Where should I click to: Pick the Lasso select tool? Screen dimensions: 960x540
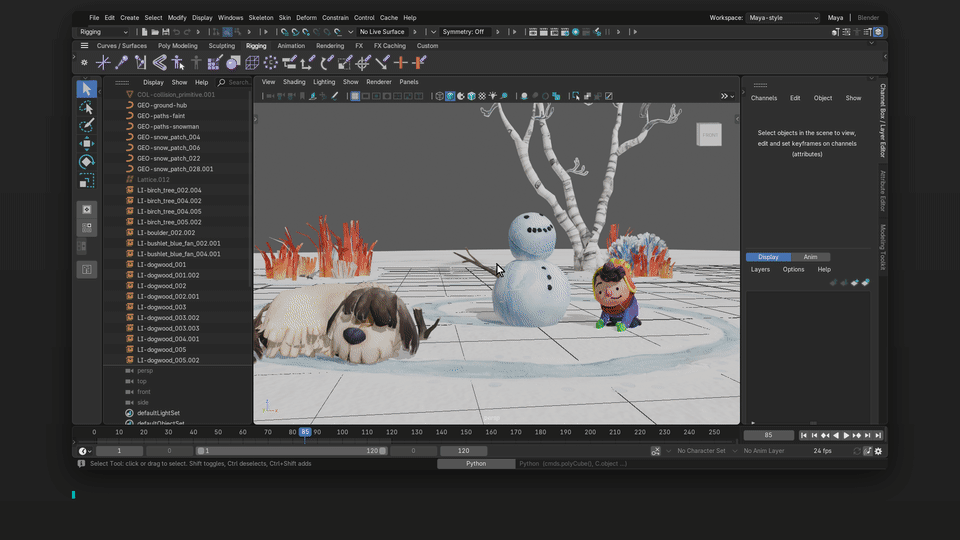86,108
